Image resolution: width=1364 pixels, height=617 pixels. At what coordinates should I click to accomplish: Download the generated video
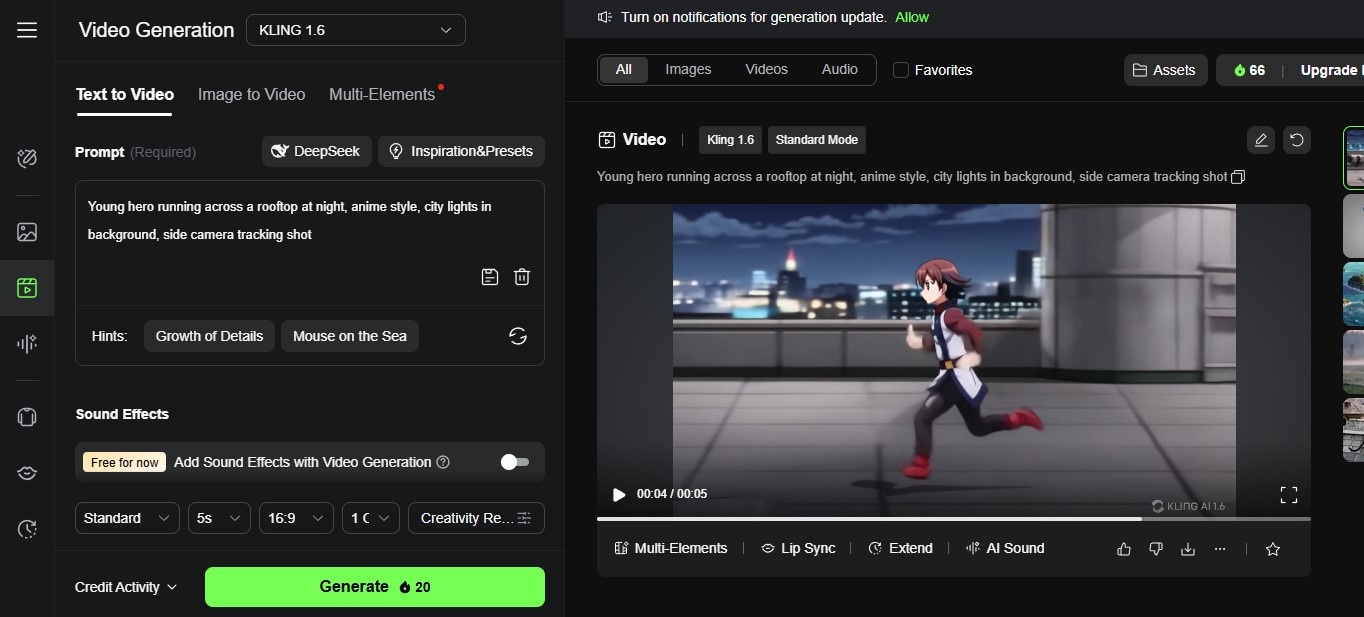coord(1188,549)
